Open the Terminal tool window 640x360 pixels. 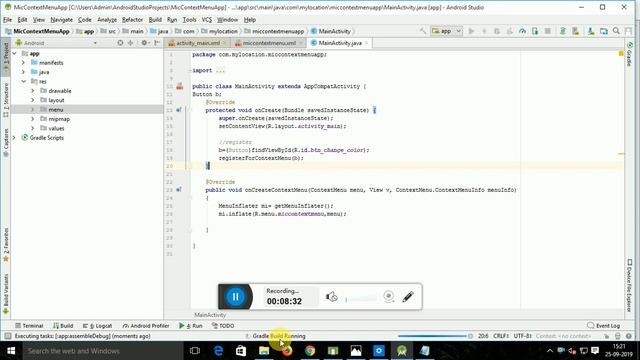(x=29, y=326)
